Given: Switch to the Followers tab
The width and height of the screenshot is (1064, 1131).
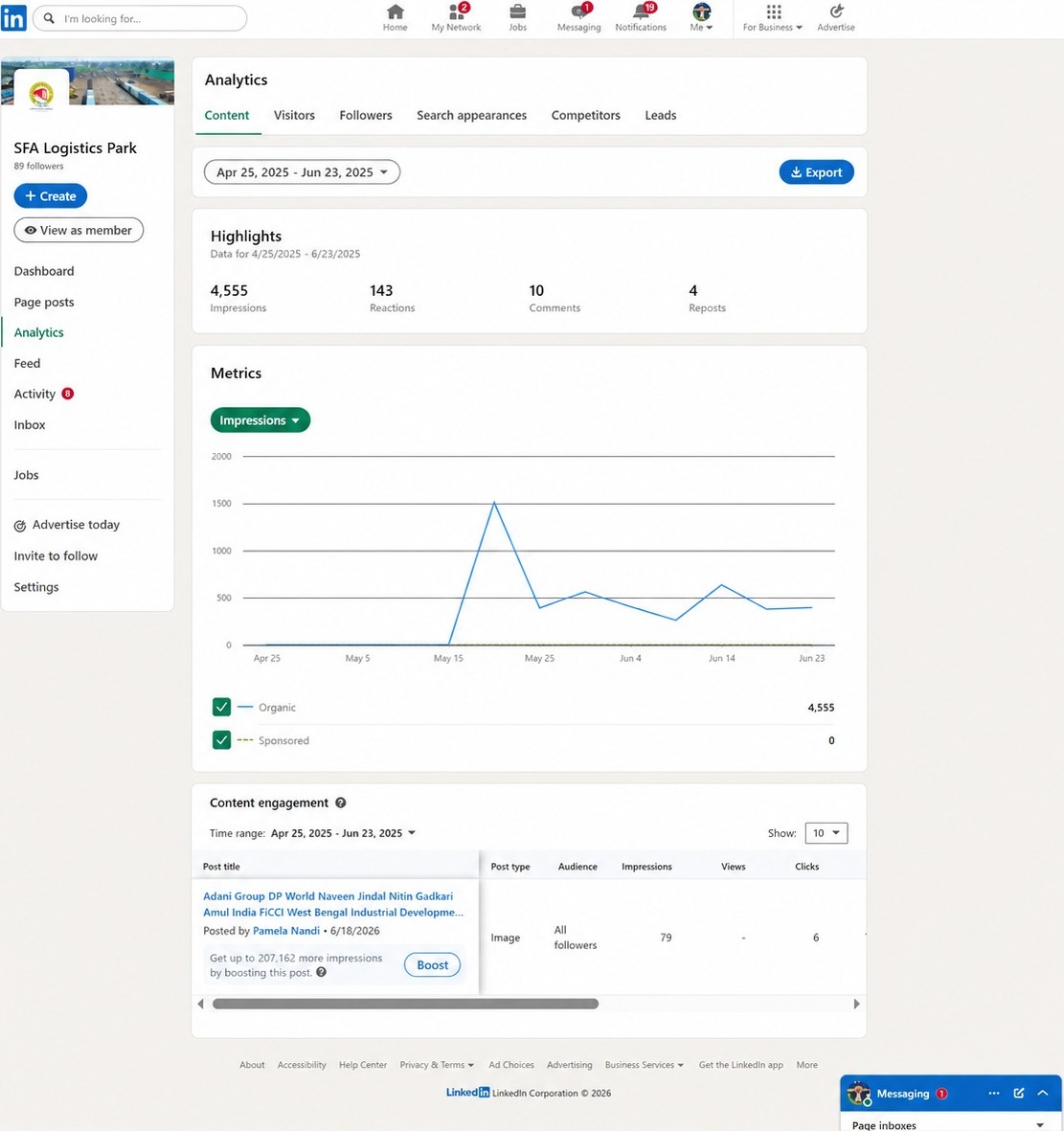Looking at the screenshot, I should tap(366, 116).
